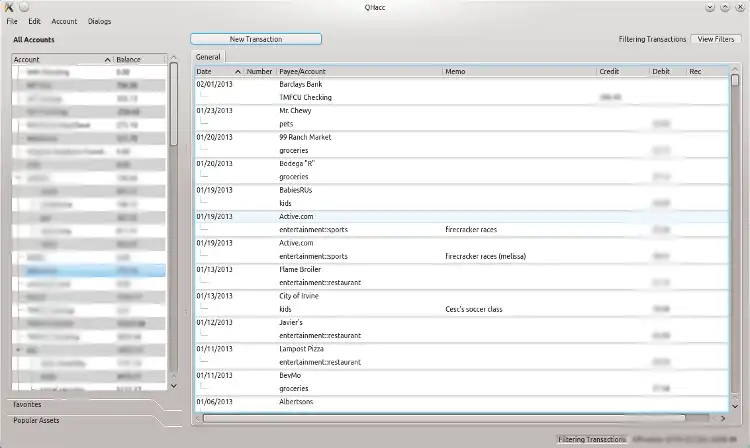Click the accounts list vertical scrollbar handle

pyautogui.click(x=174, y=103)
